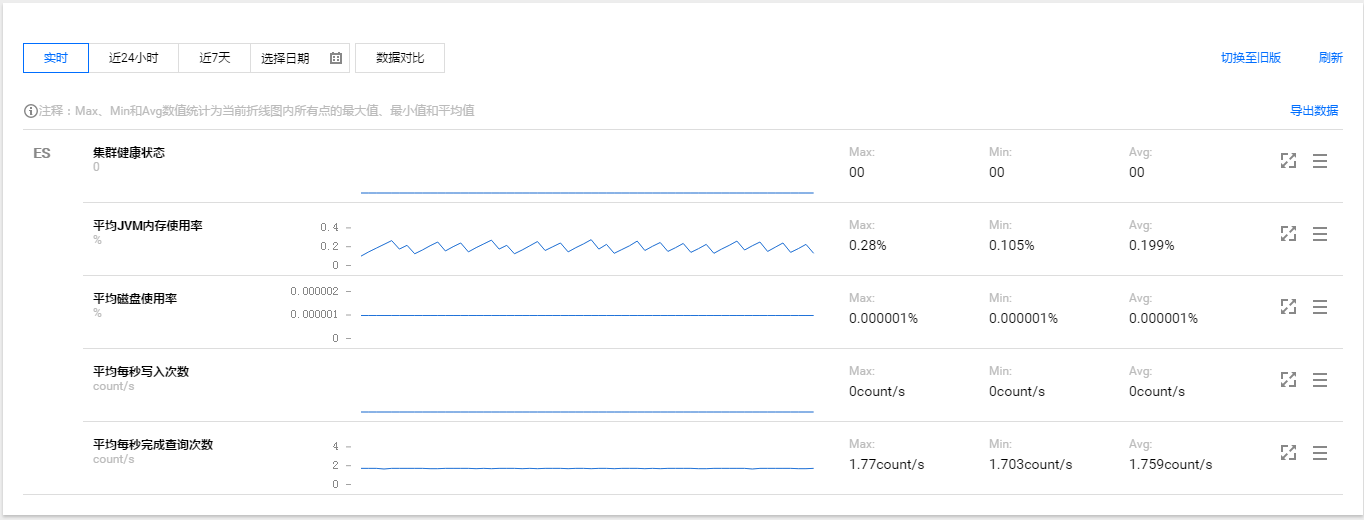This screenshot has width=1364, height=520.
Task: Click the 切换至旧版 link
Action: click(1251, 58)
